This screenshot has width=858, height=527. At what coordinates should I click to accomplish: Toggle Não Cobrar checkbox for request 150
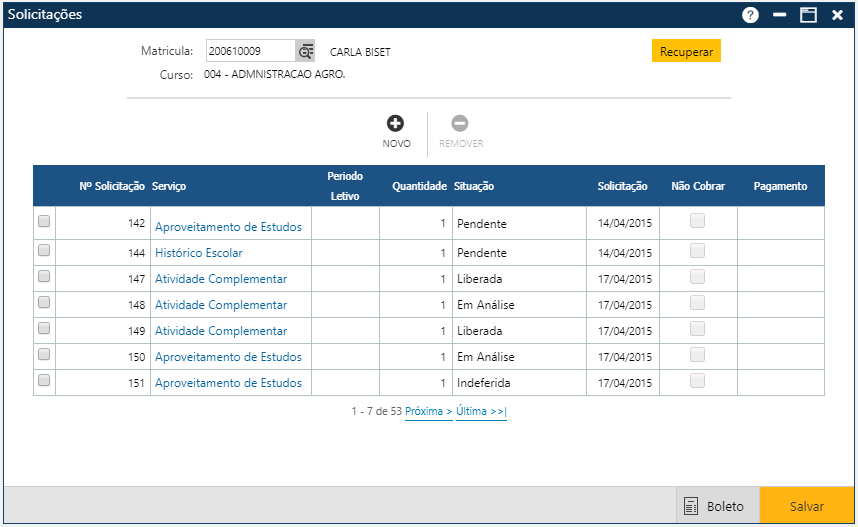pos(697,355)
